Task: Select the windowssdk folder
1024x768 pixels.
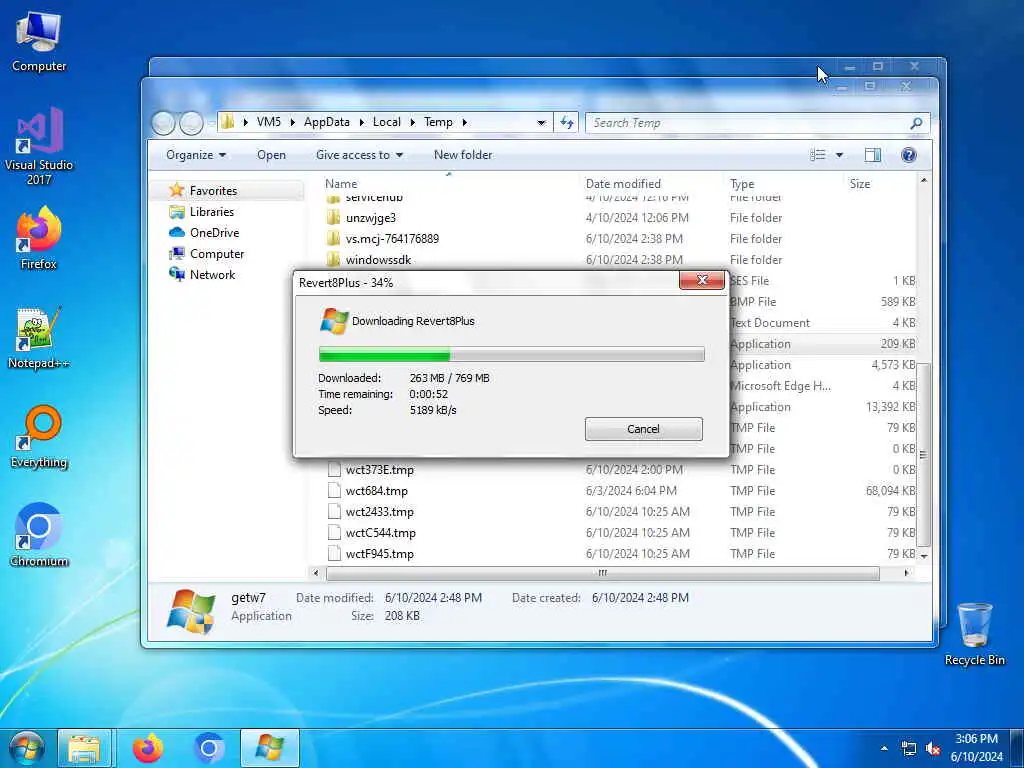Action: (378, 259)
